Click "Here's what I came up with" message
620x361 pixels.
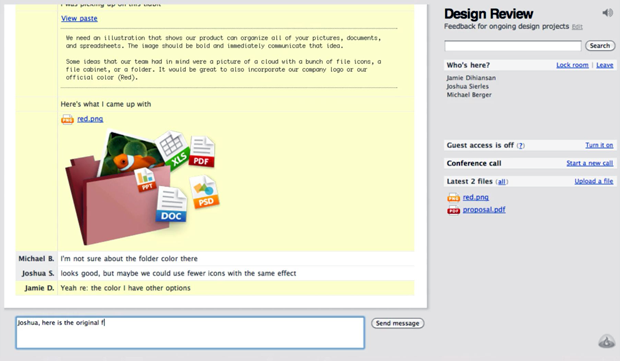tap(106, 104)
